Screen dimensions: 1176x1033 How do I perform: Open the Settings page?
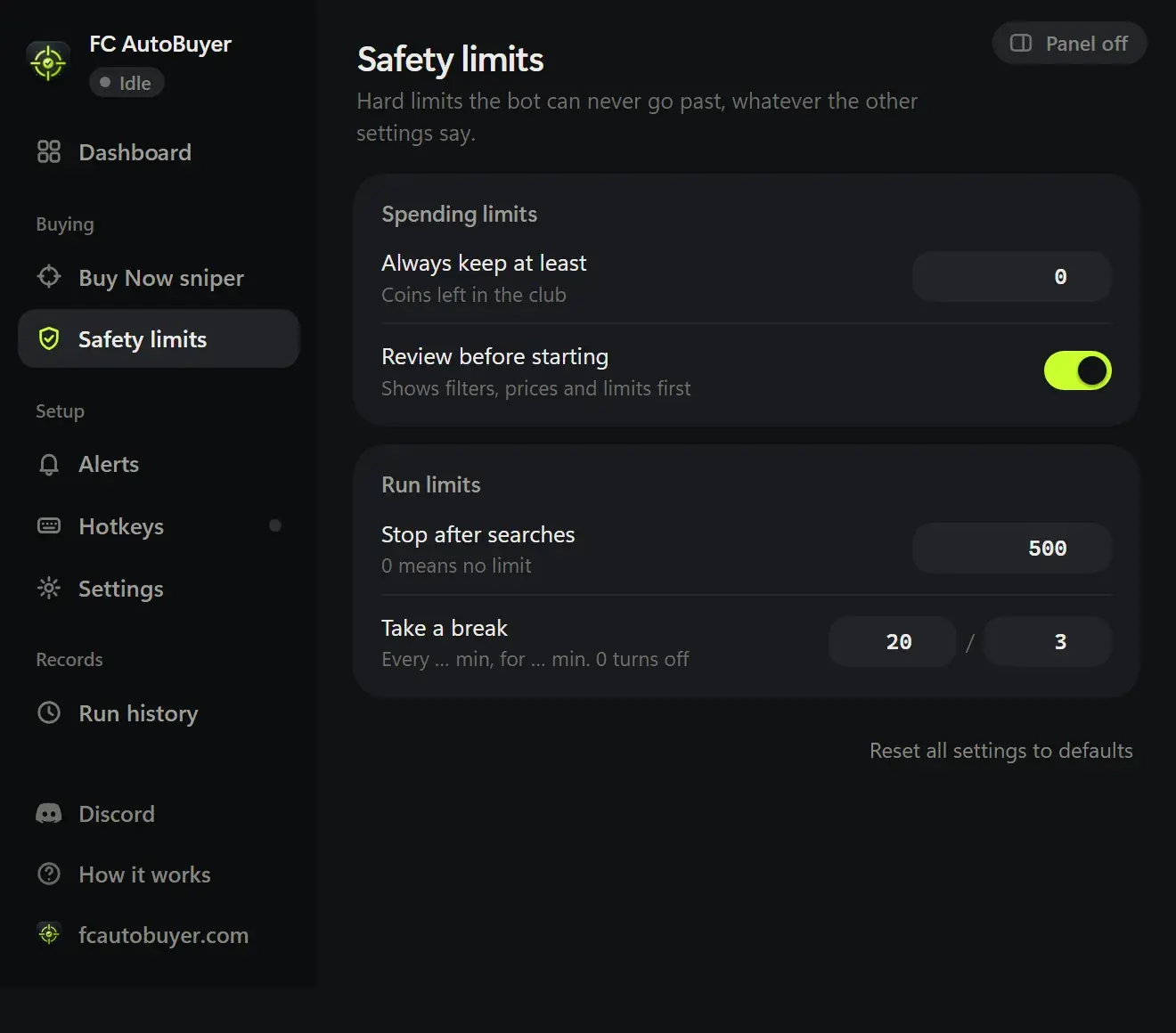[x=159, y=589]
